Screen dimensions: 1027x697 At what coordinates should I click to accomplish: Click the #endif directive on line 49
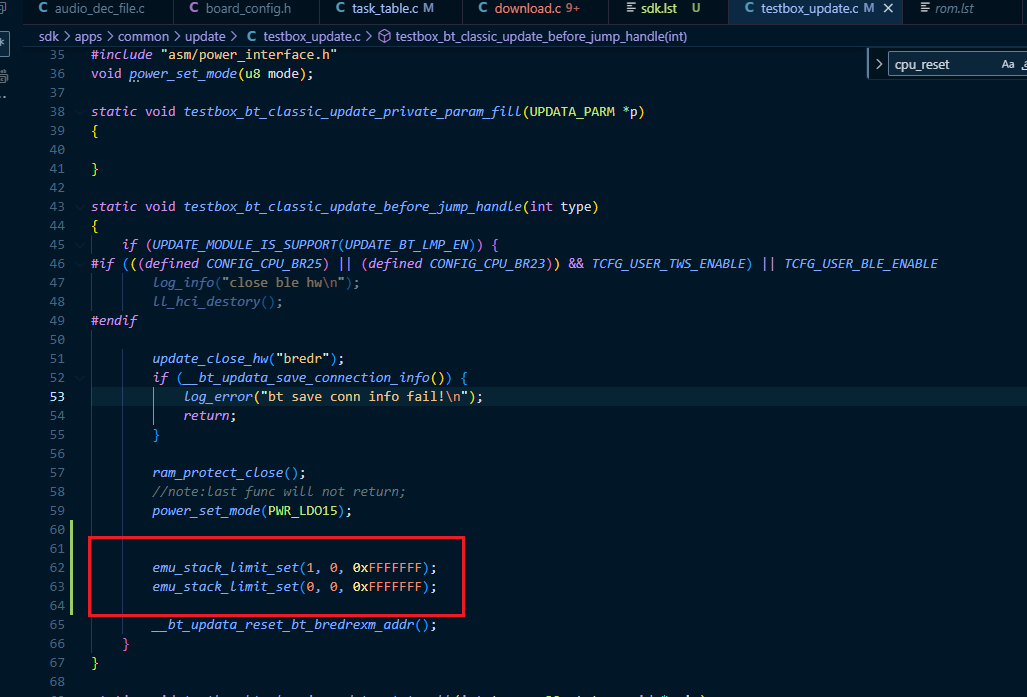114,321
